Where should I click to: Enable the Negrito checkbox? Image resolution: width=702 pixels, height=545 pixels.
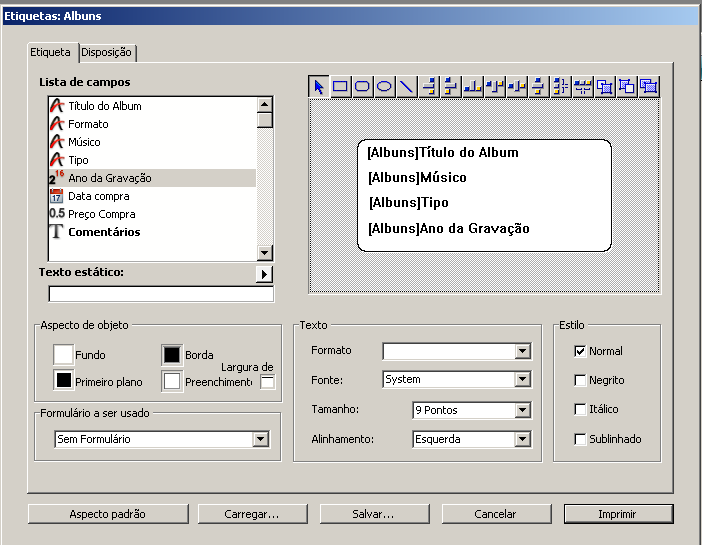click(580, 380)
